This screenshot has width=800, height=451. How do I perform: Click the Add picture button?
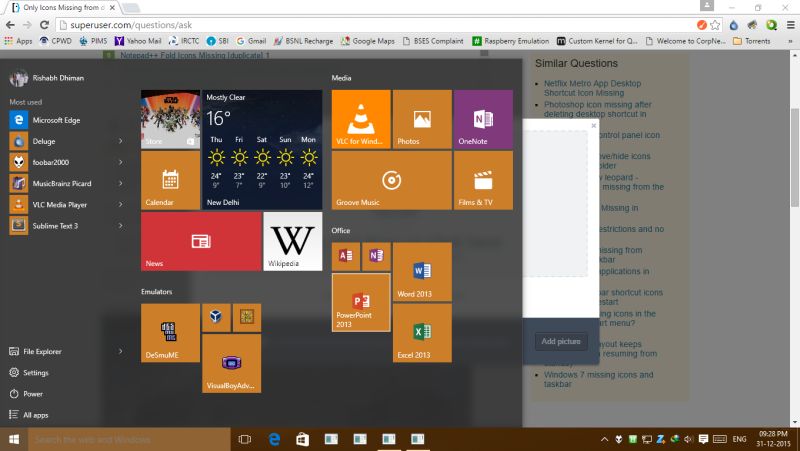click(x=561, y=341)
